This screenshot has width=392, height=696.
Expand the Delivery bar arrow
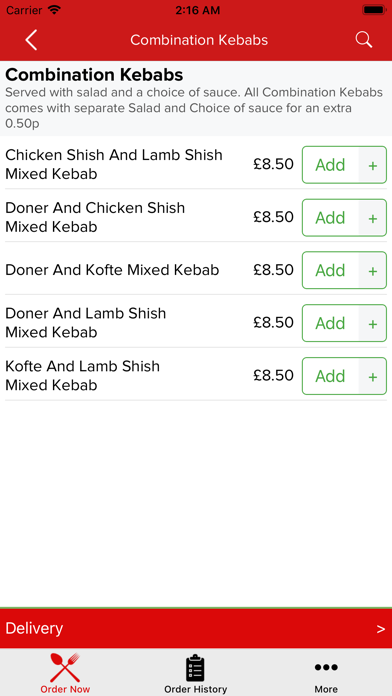pos(380,629)
